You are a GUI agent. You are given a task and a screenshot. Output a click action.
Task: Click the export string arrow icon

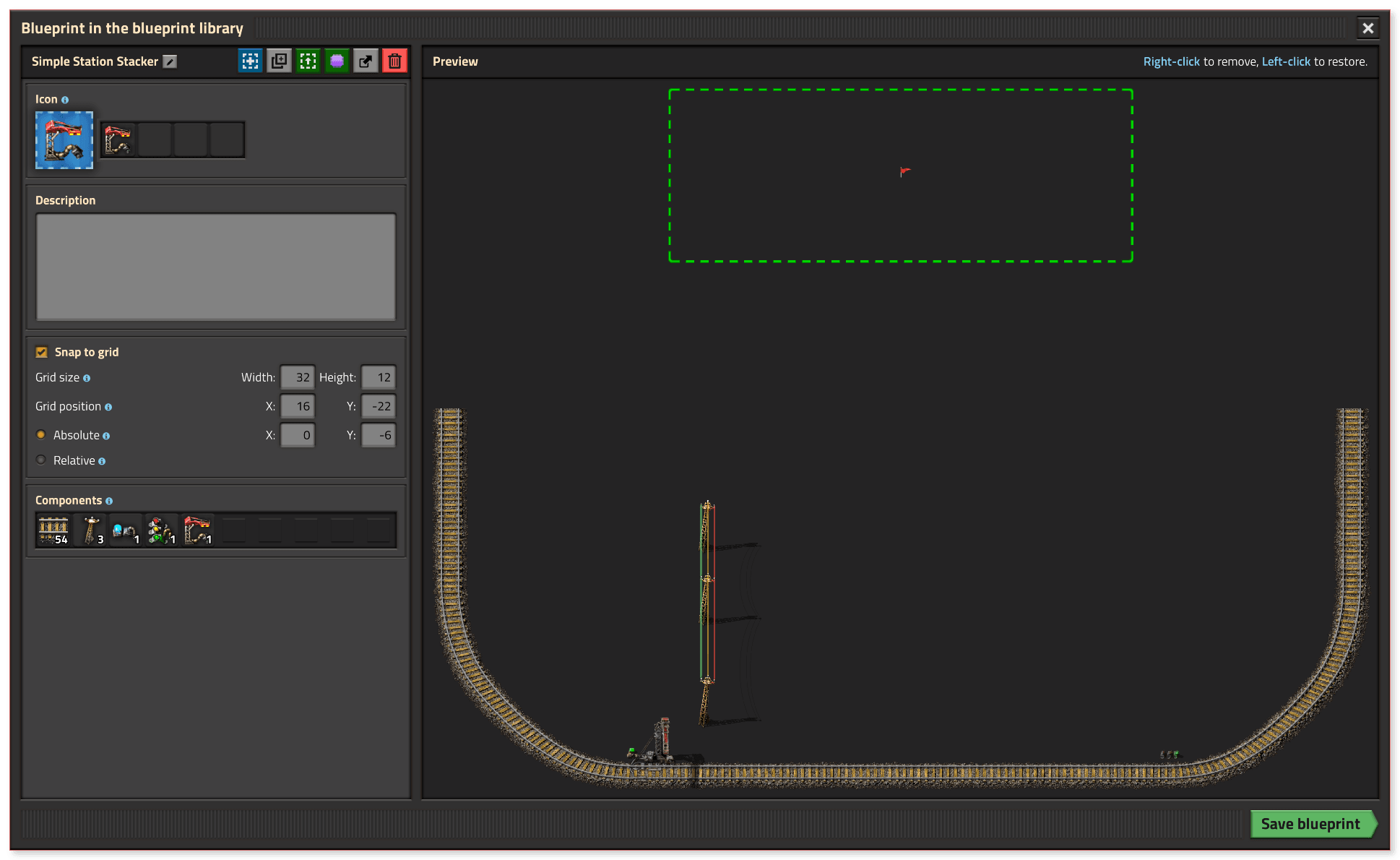(366, 61)
